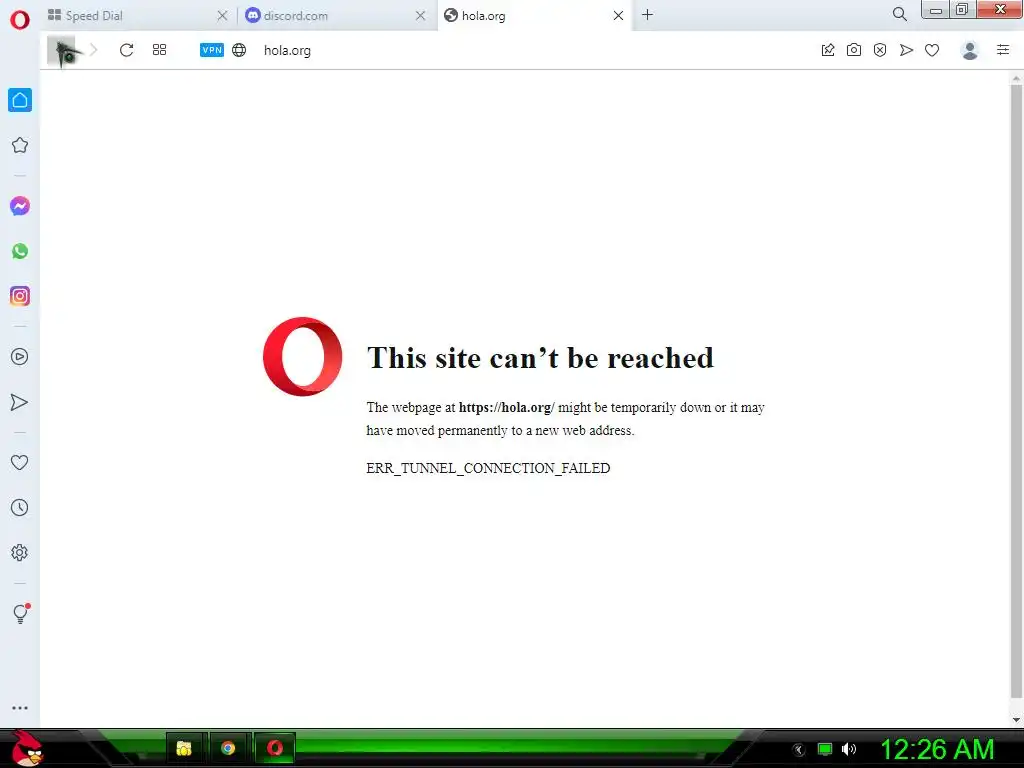Open the Player icon in the sidebar
The width and height of the screenshot is (1024, 768).
point(20,357)
